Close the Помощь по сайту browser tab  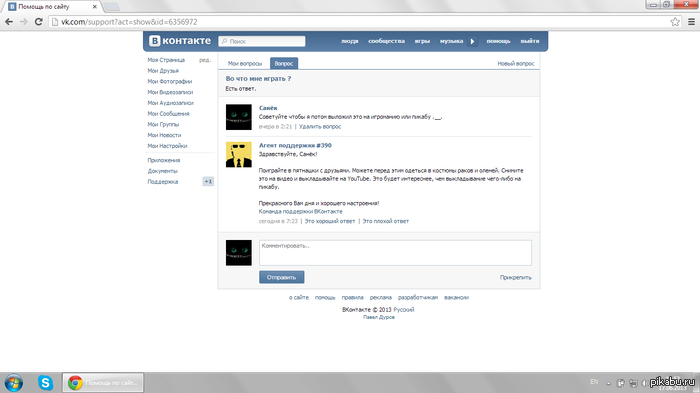pyautogui.click(x=95, y=7)
